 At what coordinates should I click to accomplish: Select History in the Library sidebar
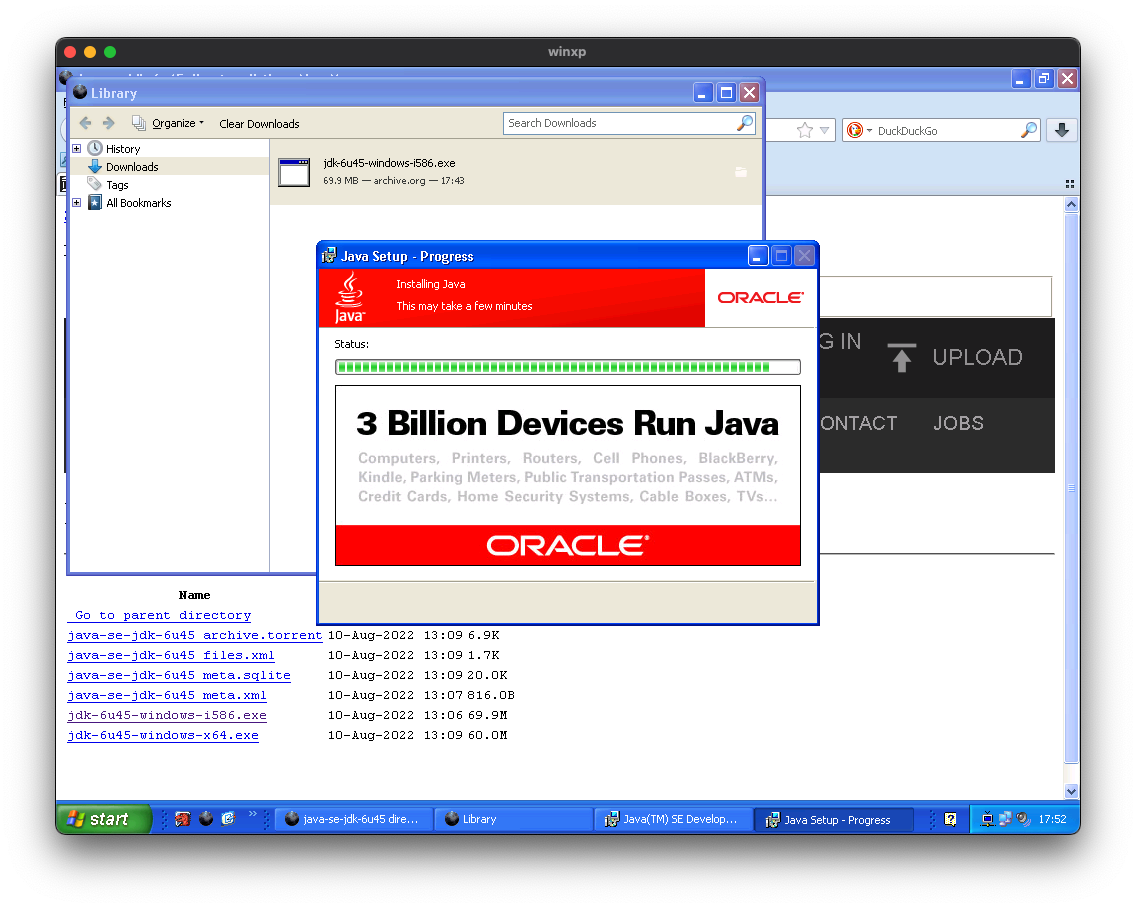point(122,149)
